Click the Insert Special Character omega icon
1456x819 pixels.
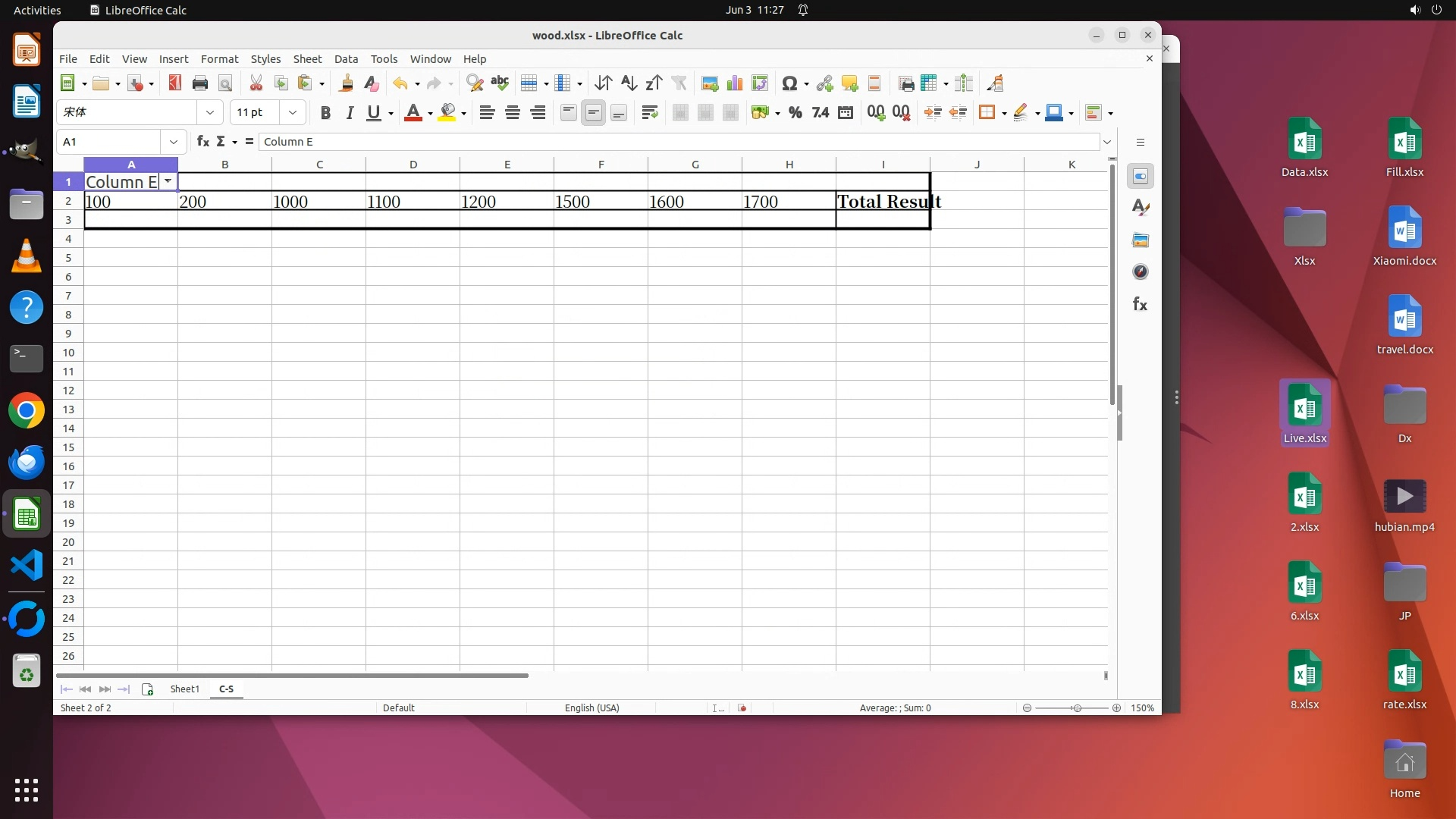[x=789, y=83]
